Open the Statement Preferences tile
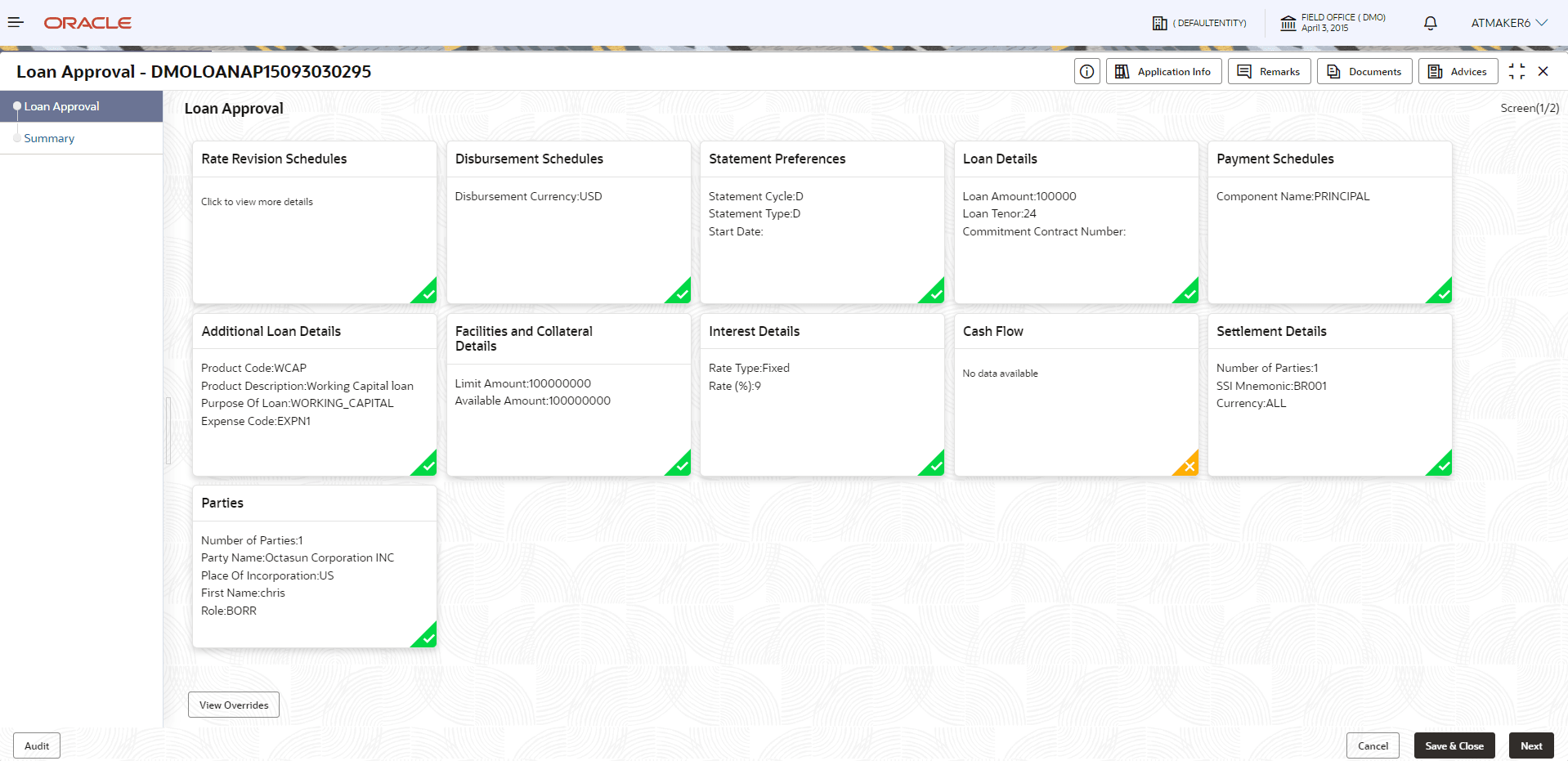 822,222
